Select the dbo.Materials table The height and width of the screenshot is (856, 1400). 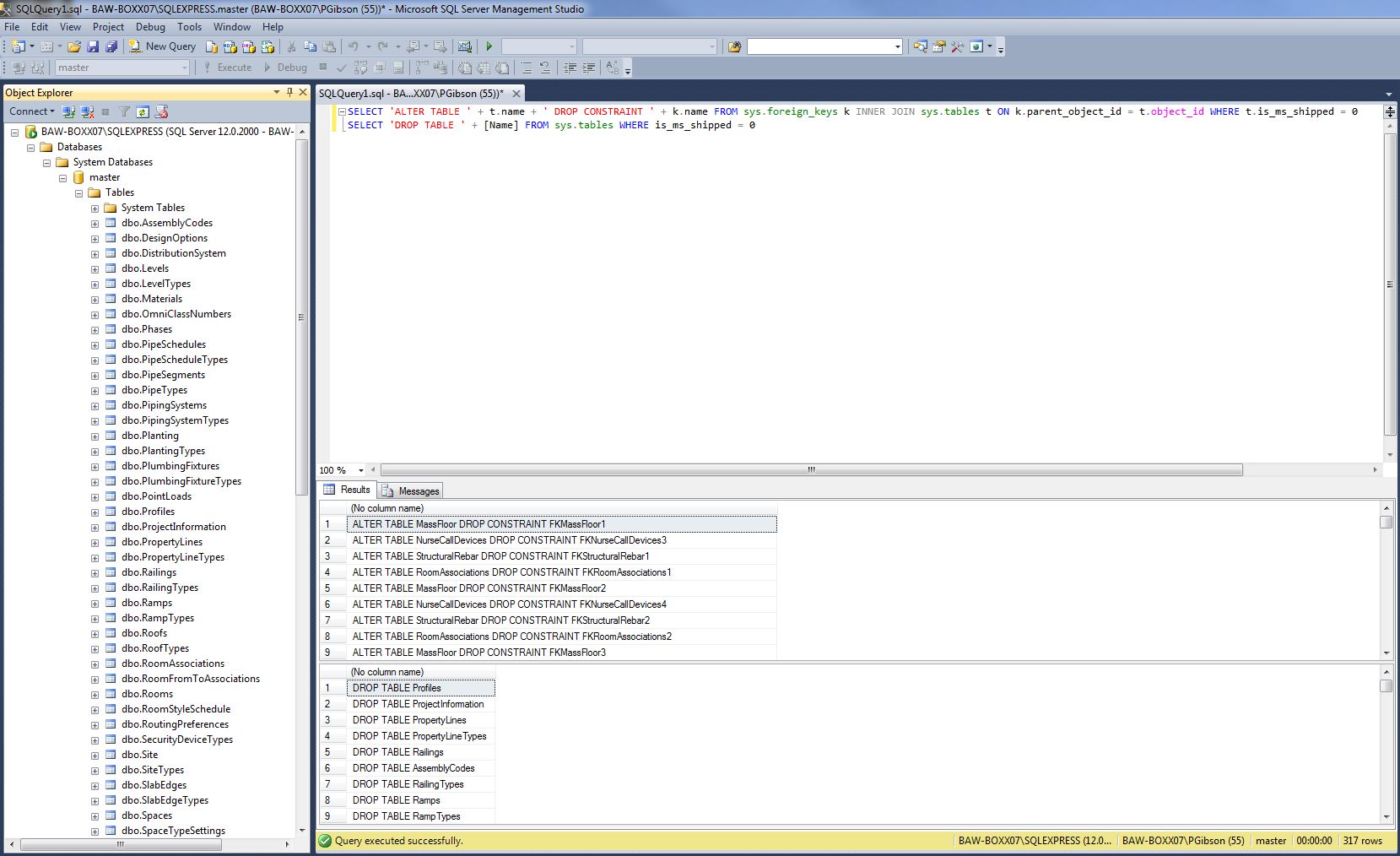151,299
